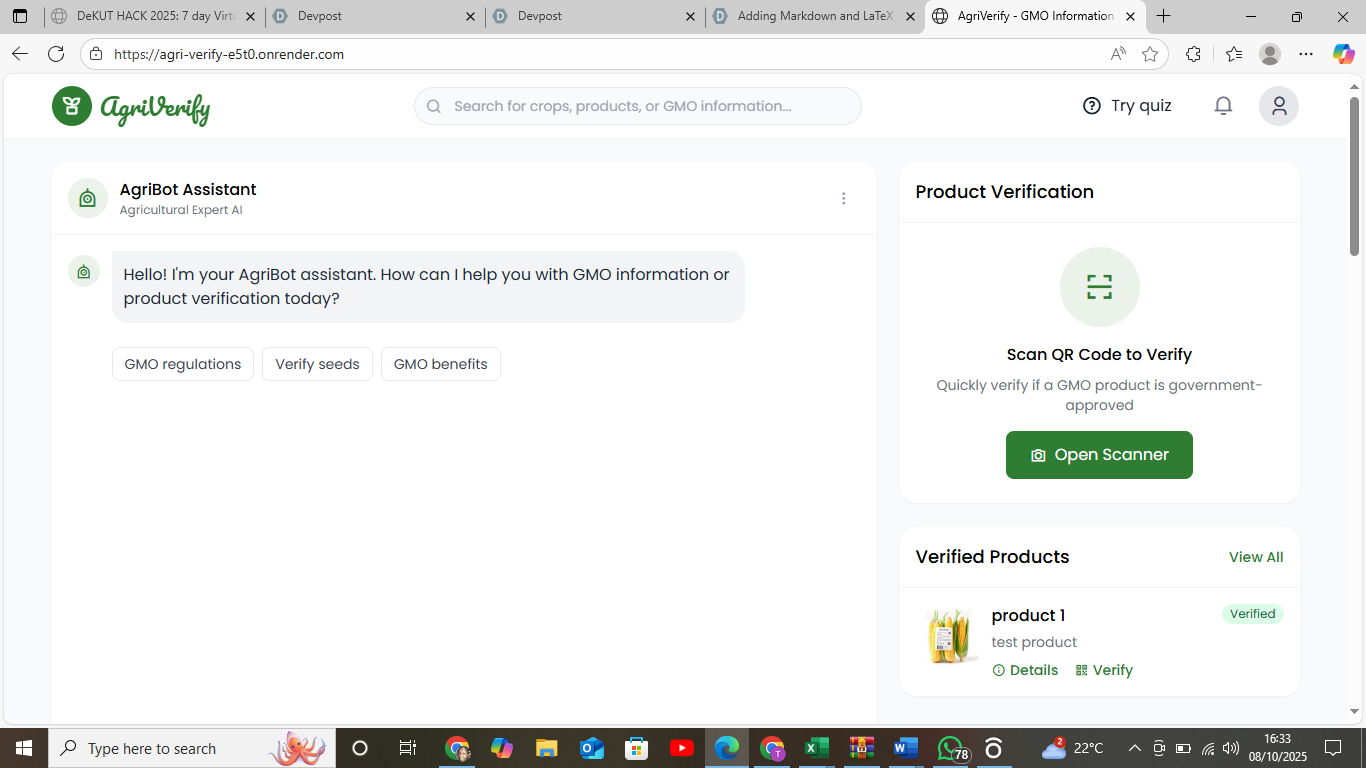Add page to favorites with the star icon
The width and height of the screenshot is (1366, 768).
(1150, 54)
